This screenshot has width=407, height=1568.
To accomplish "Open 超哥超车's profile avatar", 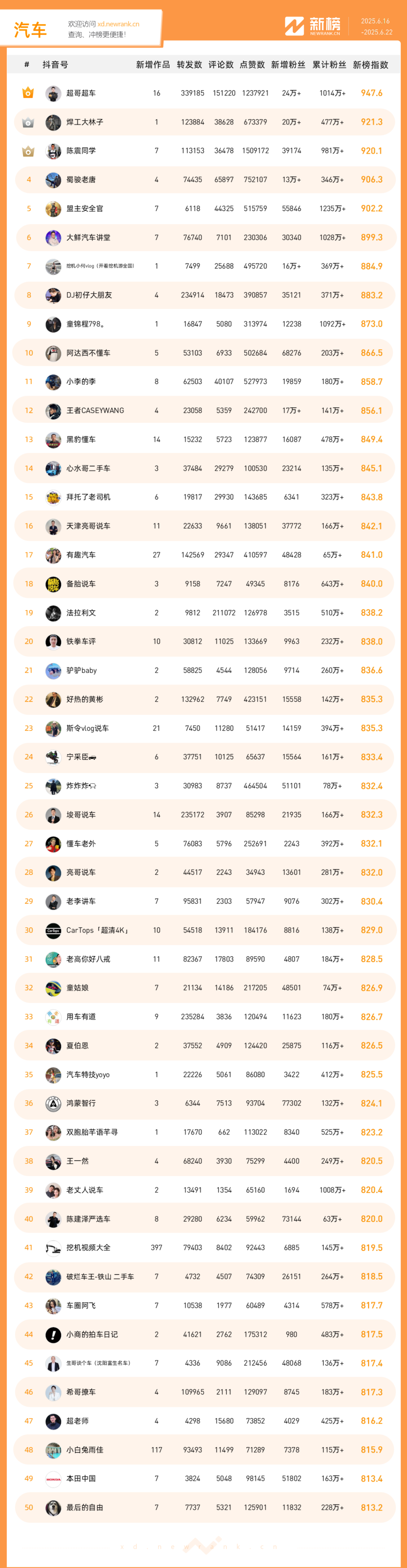I will coord(53,93).
